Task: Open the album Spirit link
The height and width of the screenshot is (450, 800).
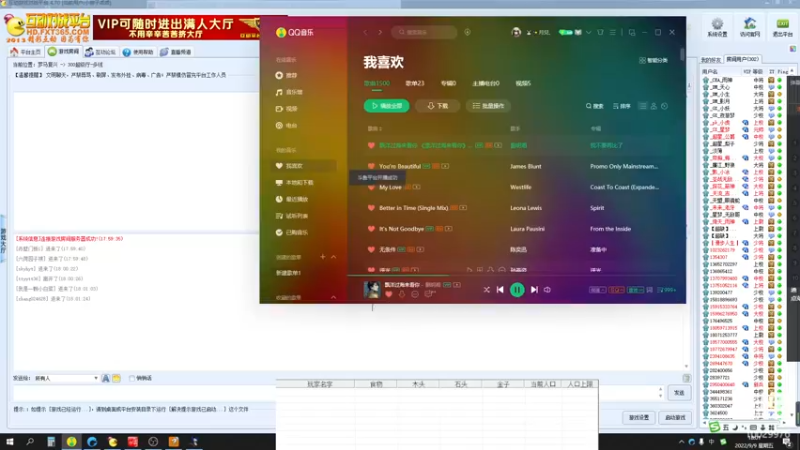Action: pyautogui.click(x=597, y=208)
